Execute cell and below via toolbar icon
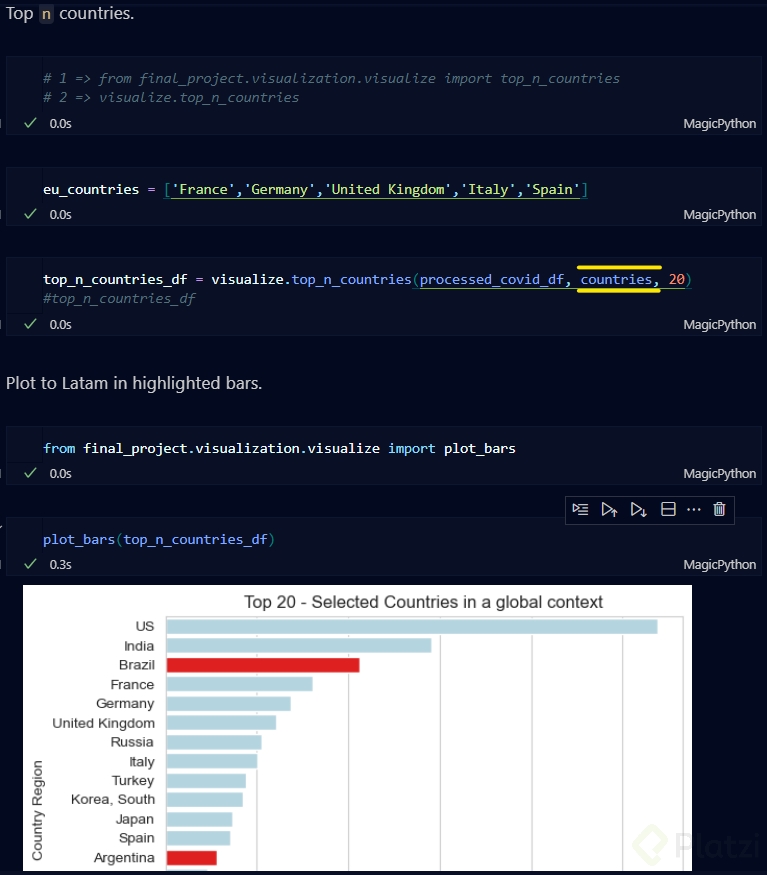767x875 pixels. click(639, 509)
